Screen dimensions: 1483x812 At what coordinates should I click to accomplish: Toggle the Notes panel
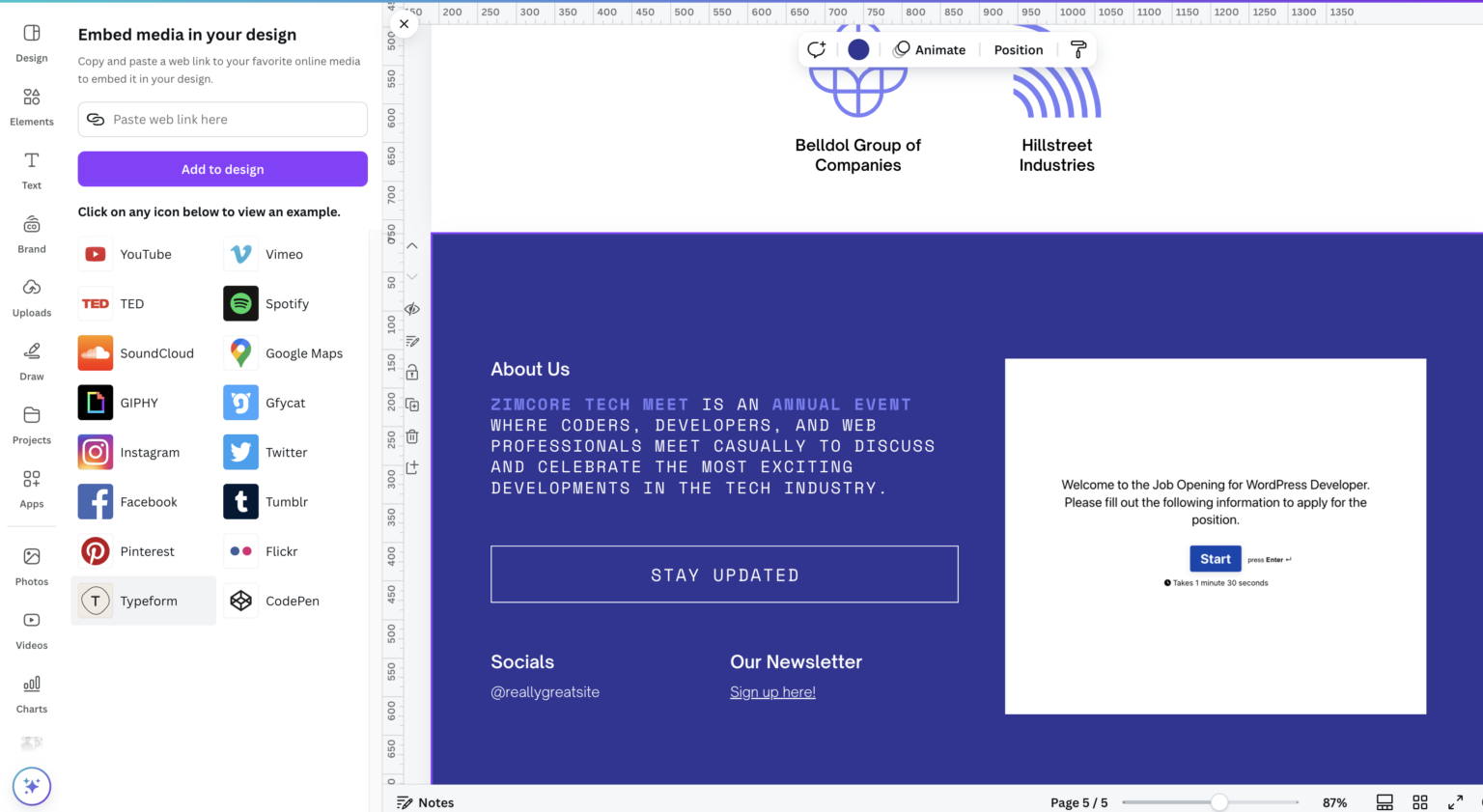point(426,802)
